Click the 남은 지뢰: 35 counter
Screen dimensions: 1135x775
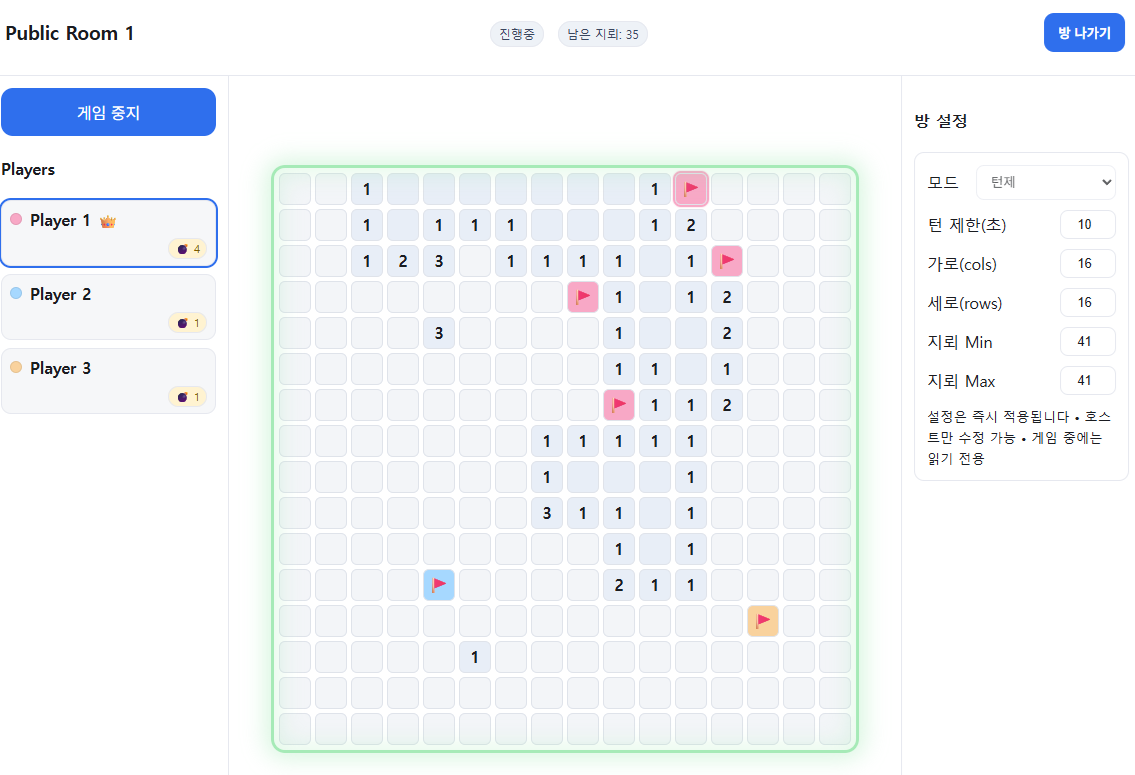[x=602, y=34]
